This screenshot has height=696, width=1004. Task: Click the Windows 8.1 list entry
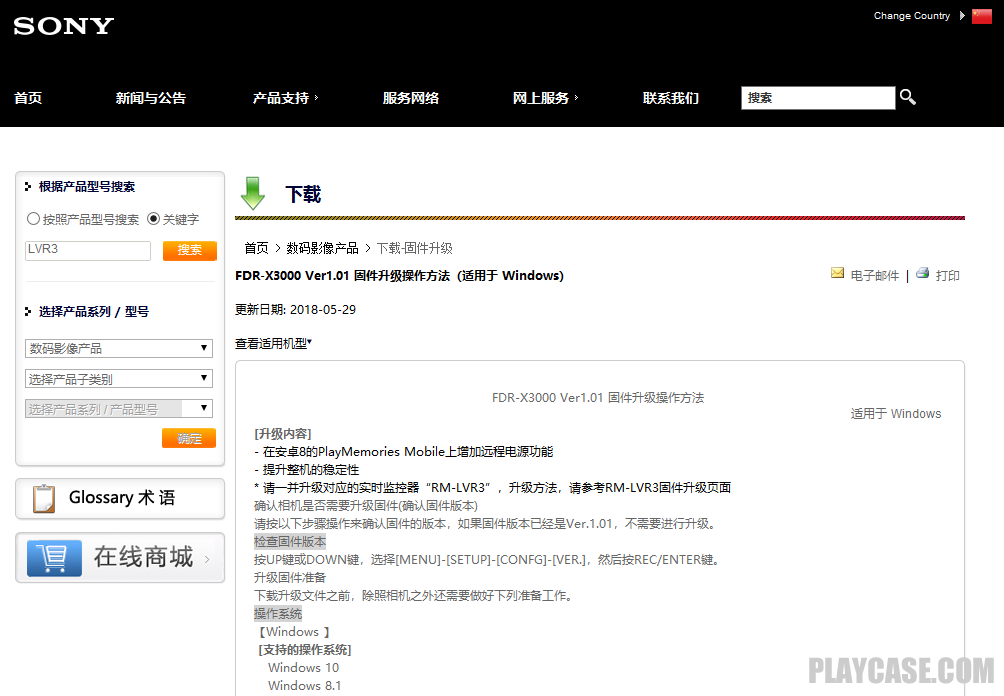point(304,686)
